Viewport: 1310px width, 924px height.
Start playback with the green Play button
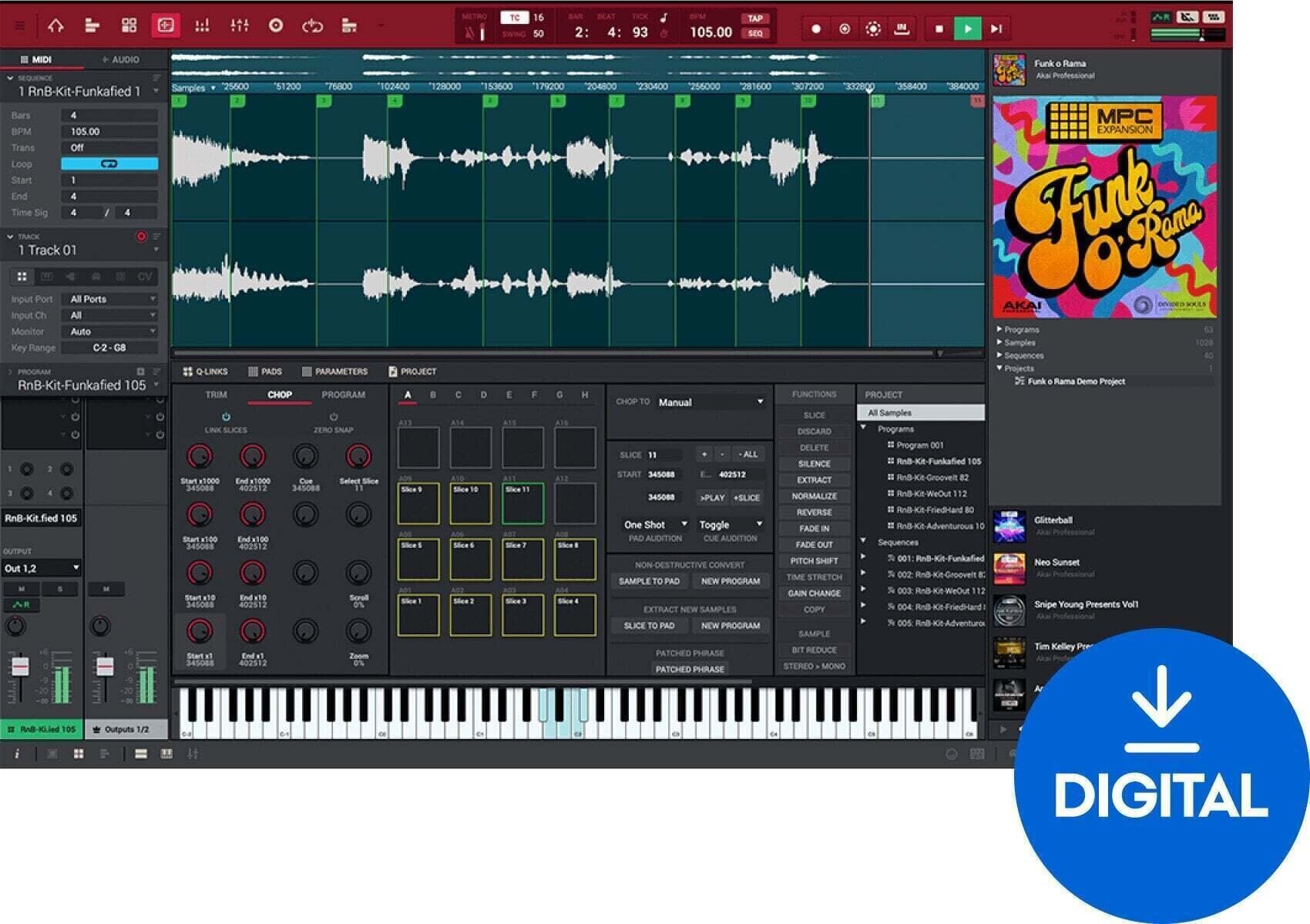coord(967,29)
